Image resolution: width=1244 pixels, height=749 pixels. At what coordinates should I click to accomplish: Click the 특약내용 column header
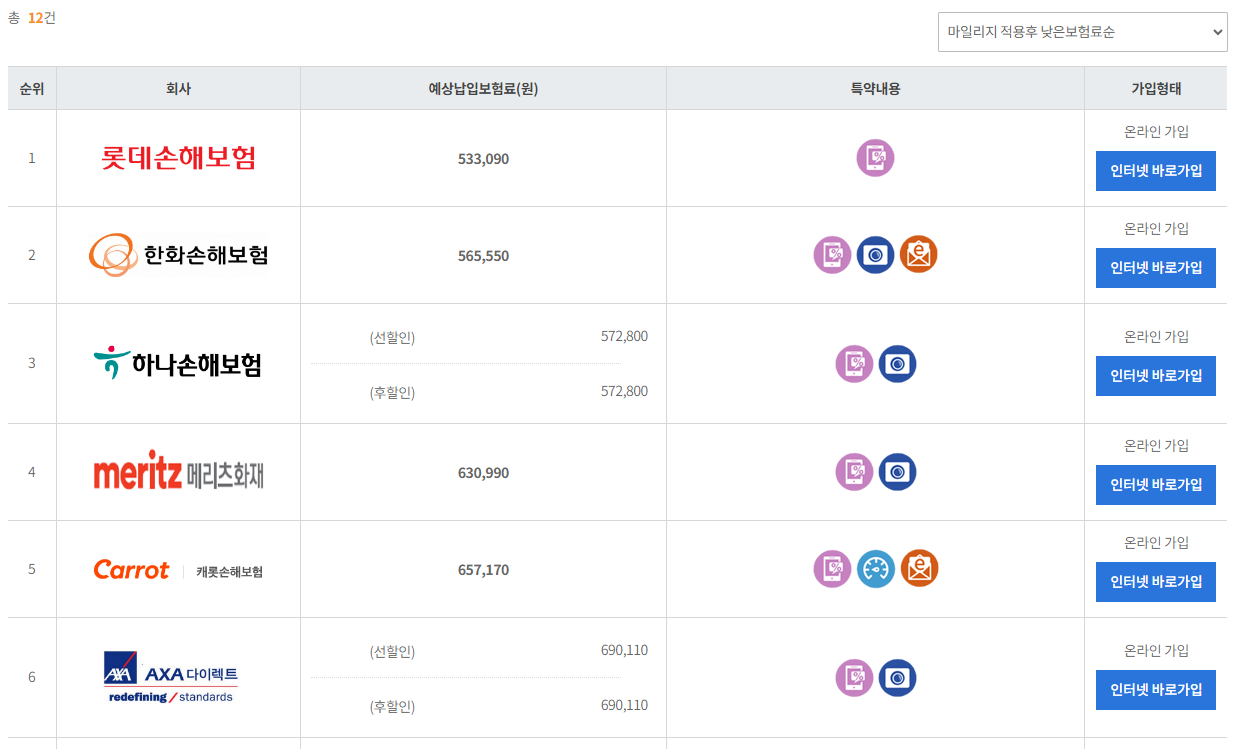875,89
